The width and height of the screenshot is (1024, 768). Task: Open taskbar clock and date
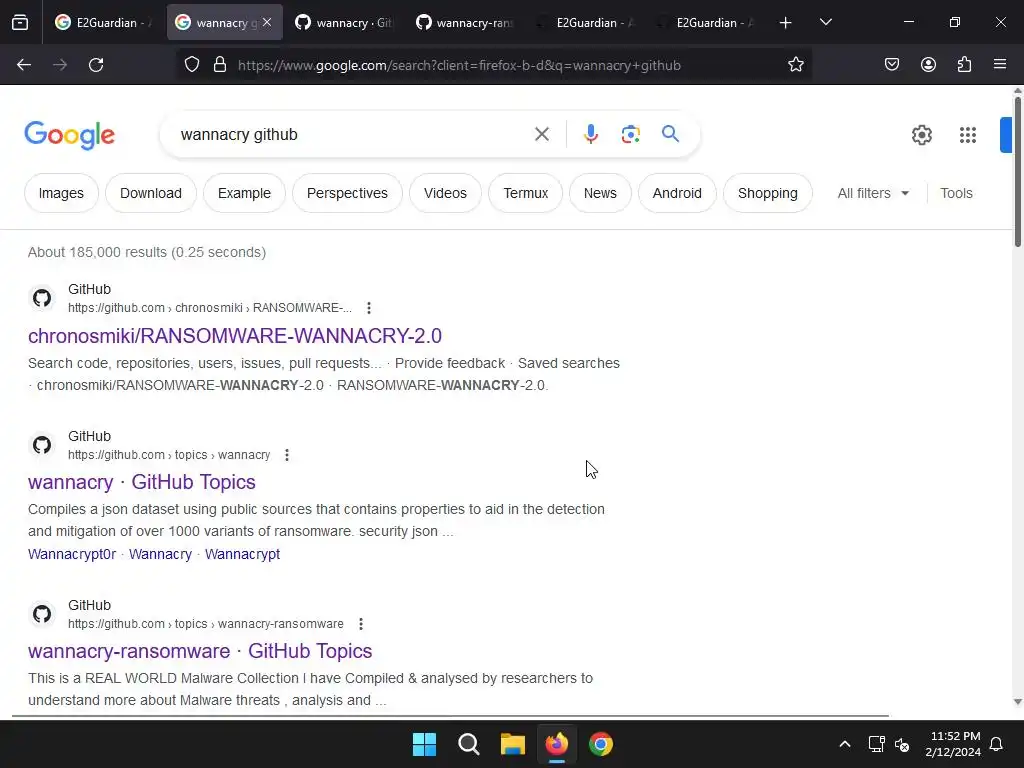[x=953, y=744]
